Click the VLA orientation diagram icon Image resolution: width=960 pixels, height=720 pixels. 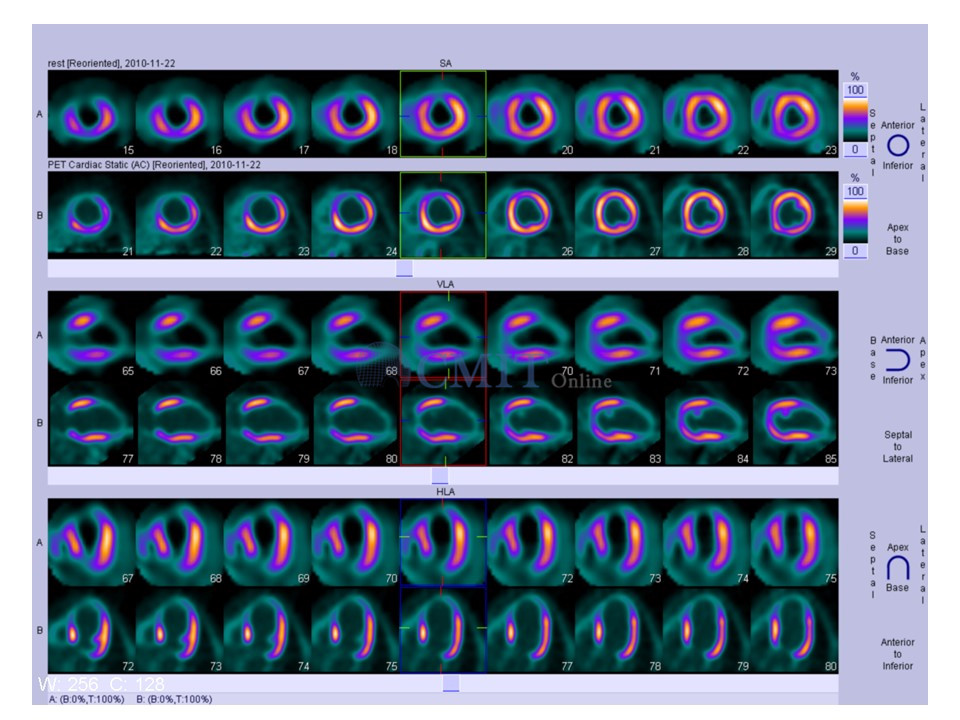coord(898,360)
